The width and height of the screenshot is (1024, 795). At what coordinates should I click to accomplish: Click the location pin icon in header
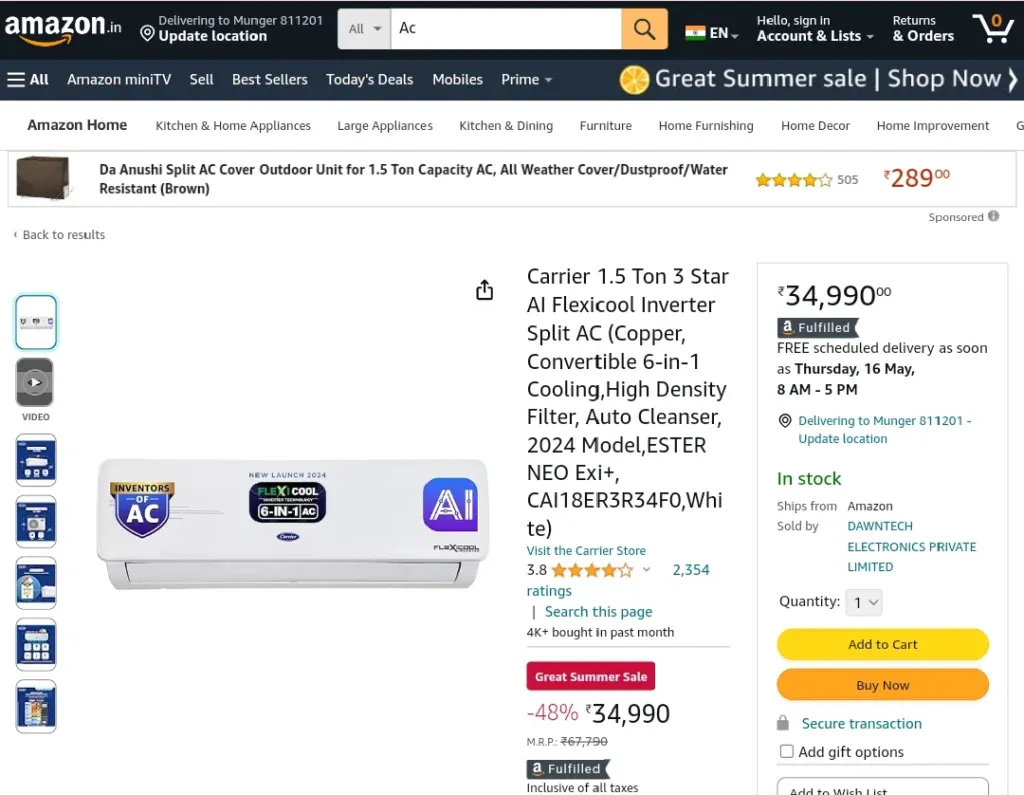148,33
